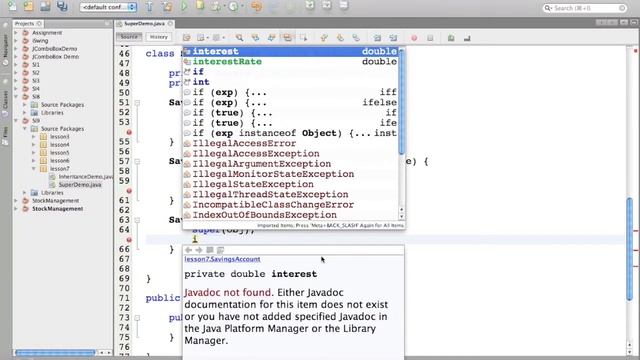
Task: Click red Start Macro Recording icon
Action: 414,38
